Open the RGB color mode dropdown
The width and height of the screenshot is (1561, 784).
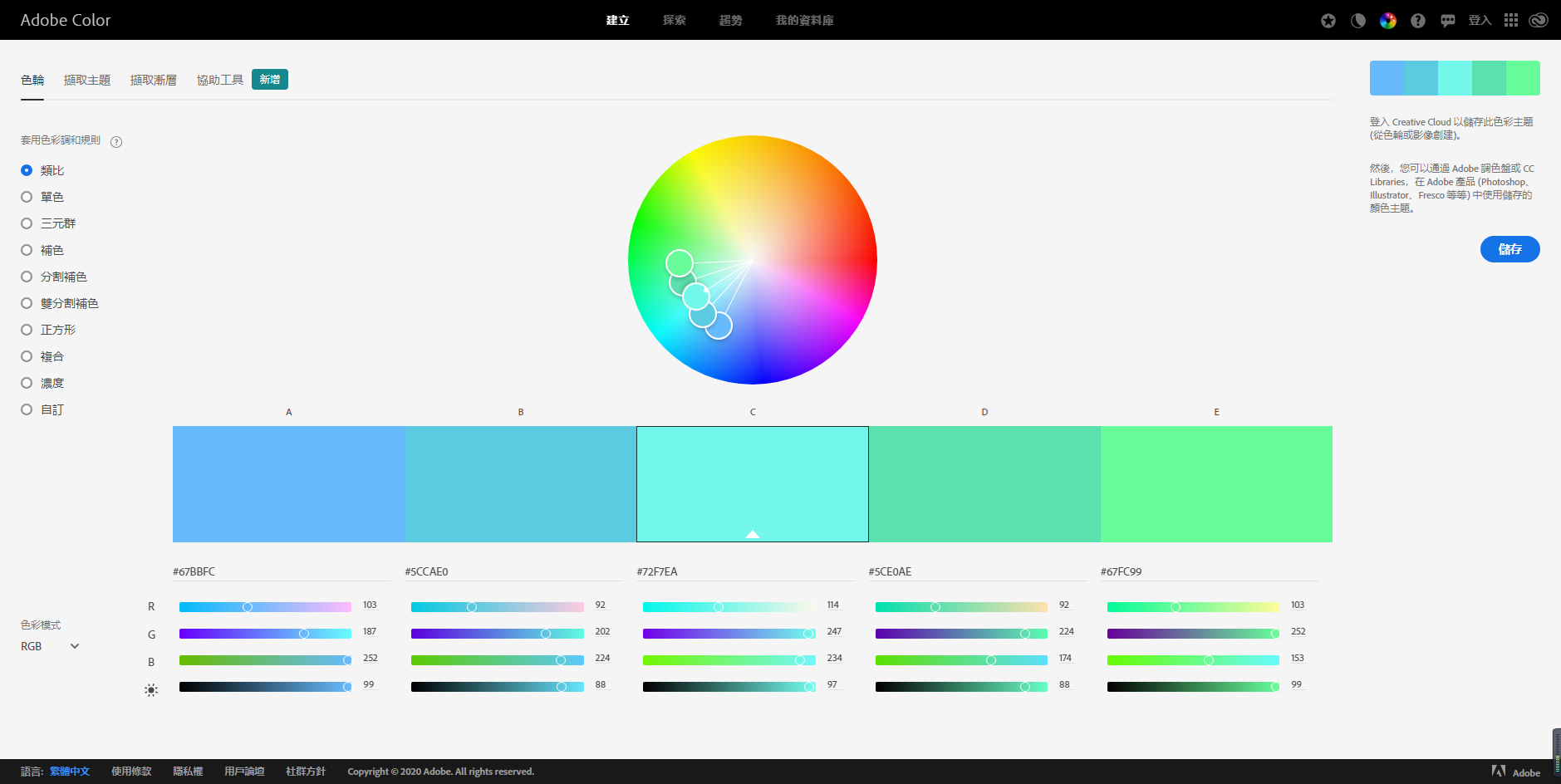(50, 646)
